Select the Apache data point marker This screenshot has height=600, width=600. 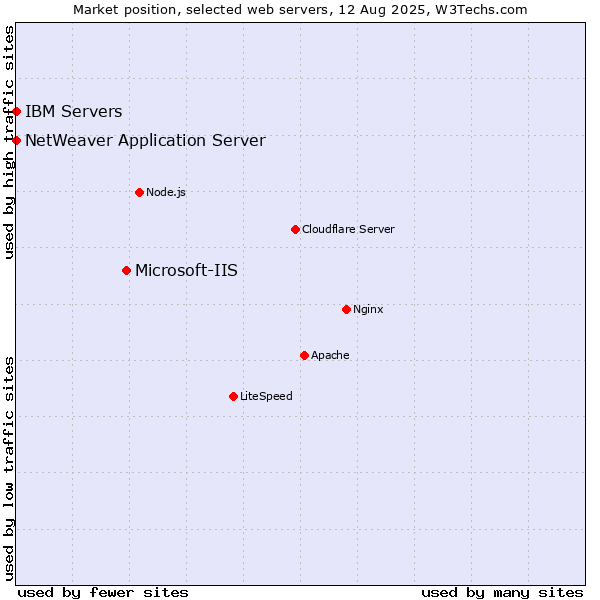coord(305,356)
